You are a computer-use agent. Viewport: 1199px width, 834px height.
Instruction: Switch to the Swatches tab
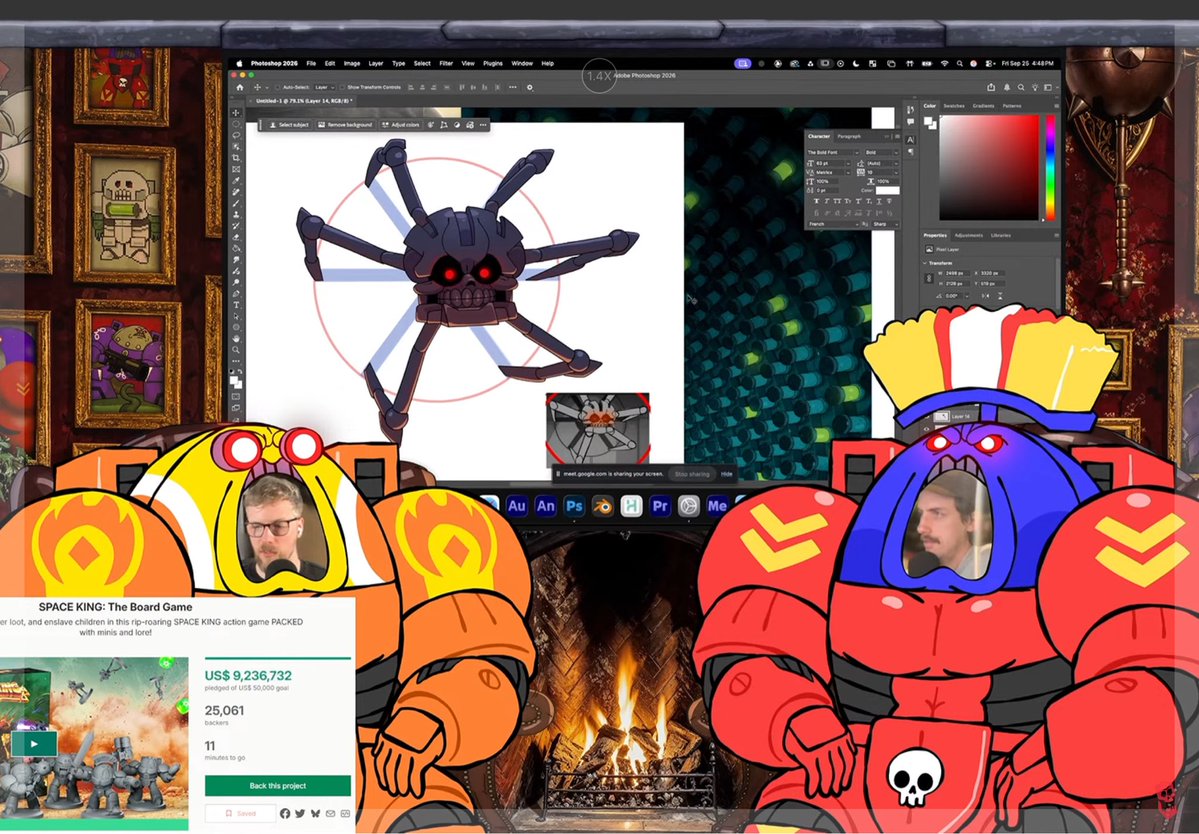pyautogui.click(x=954, y=106)
